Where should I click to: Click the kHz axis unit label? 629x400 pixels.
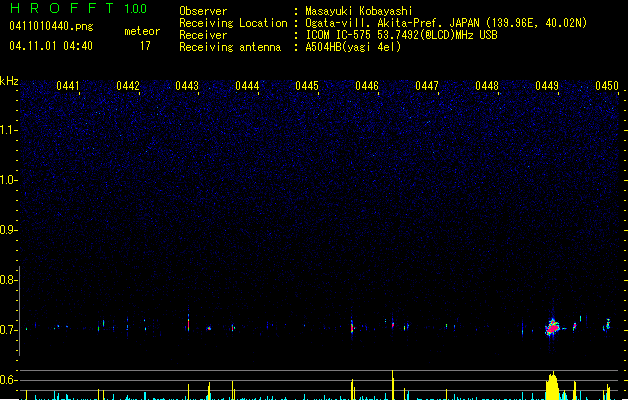[9, 81]
